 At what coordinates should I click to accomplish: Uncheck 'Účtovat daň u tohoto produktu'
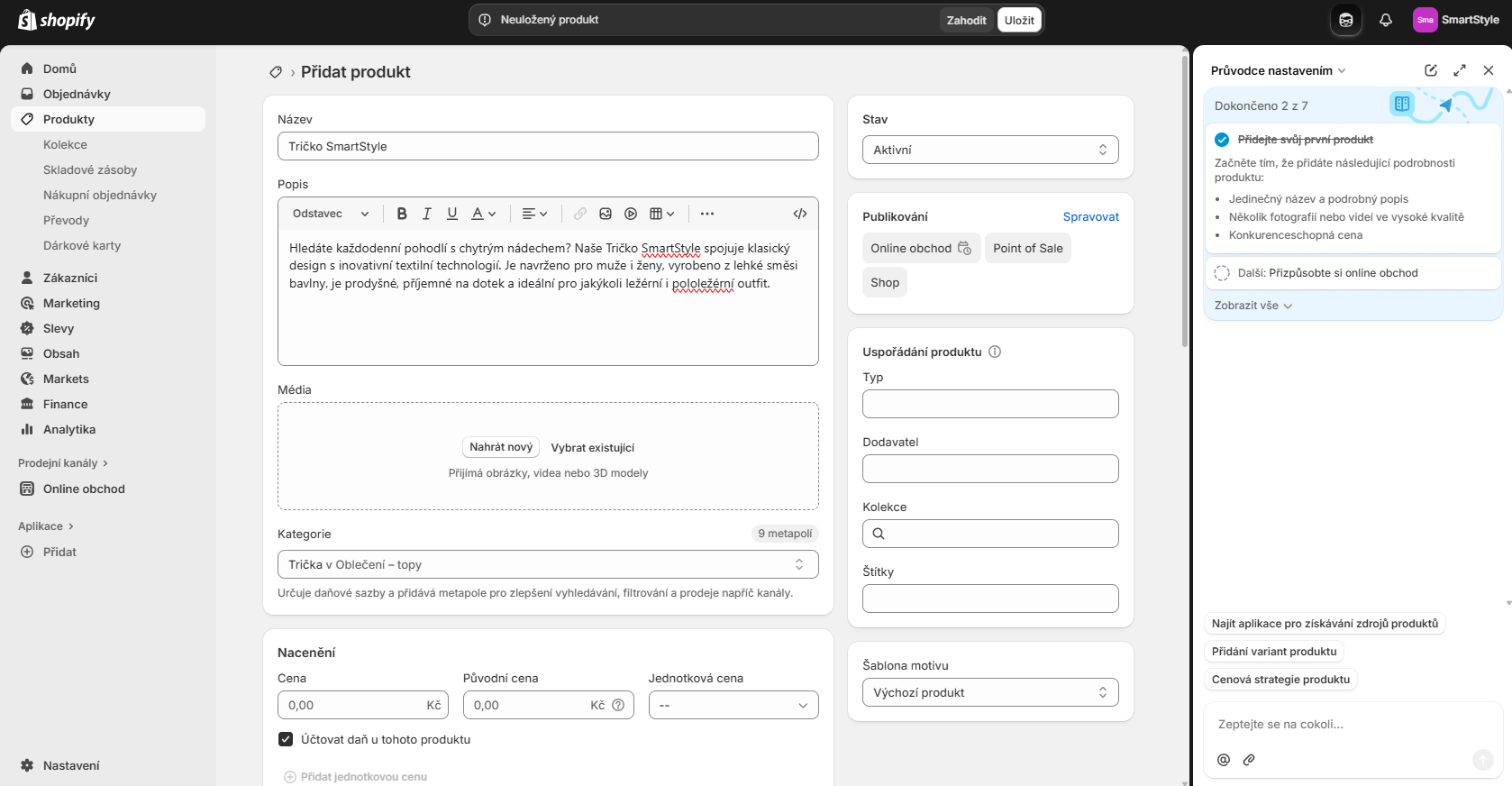point(286,739)
